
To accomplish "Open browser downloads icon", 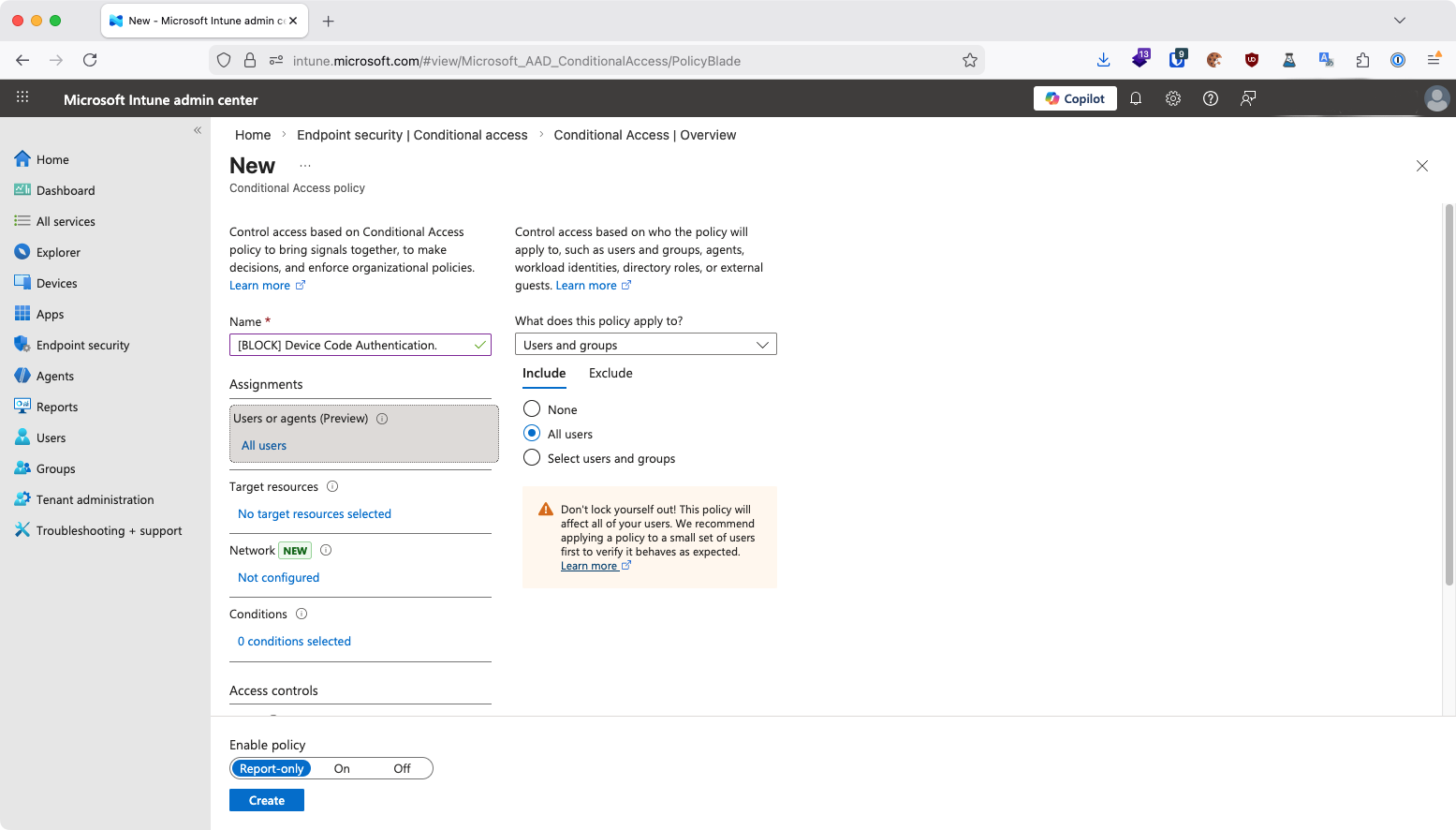I will pos(1103,60).
